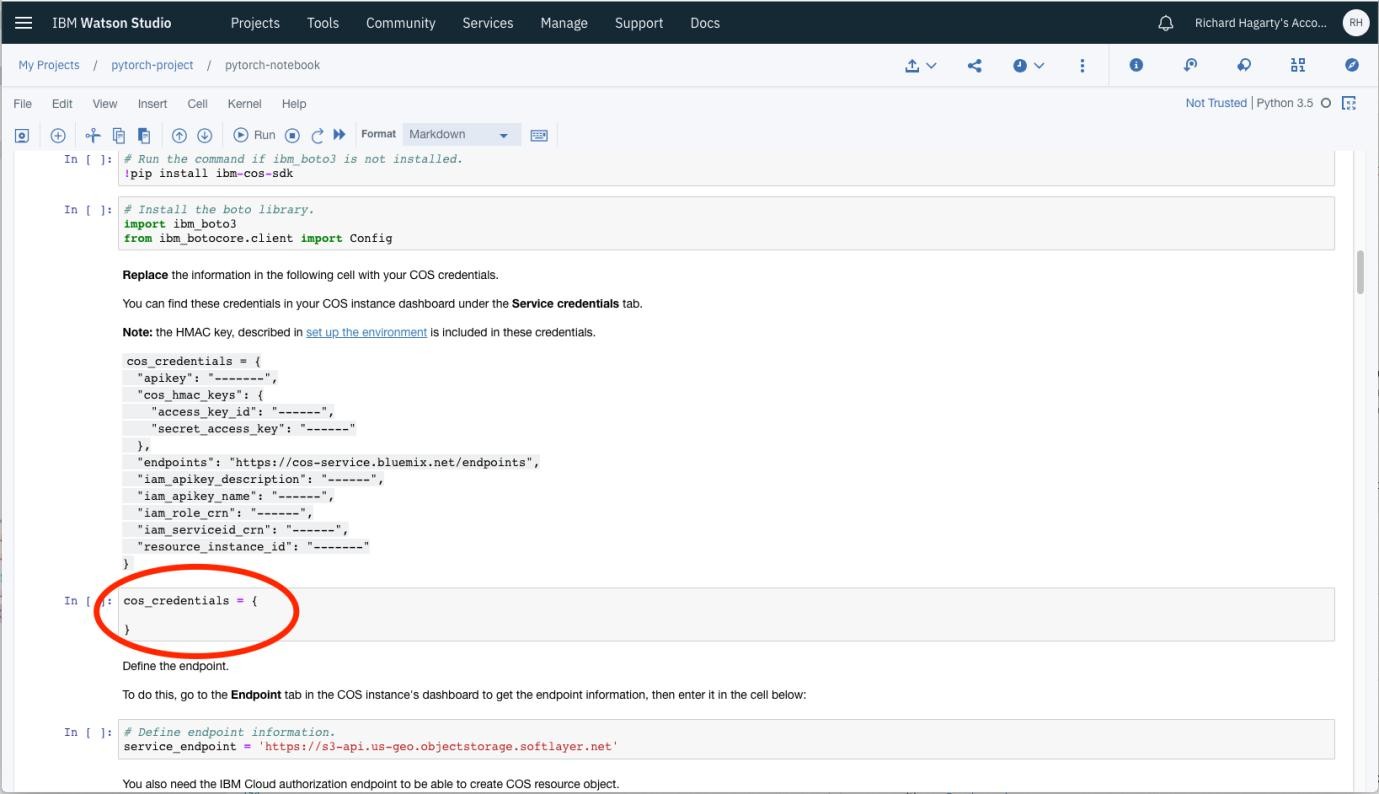Click the Share notebook icon

click(x=974, y=64)
